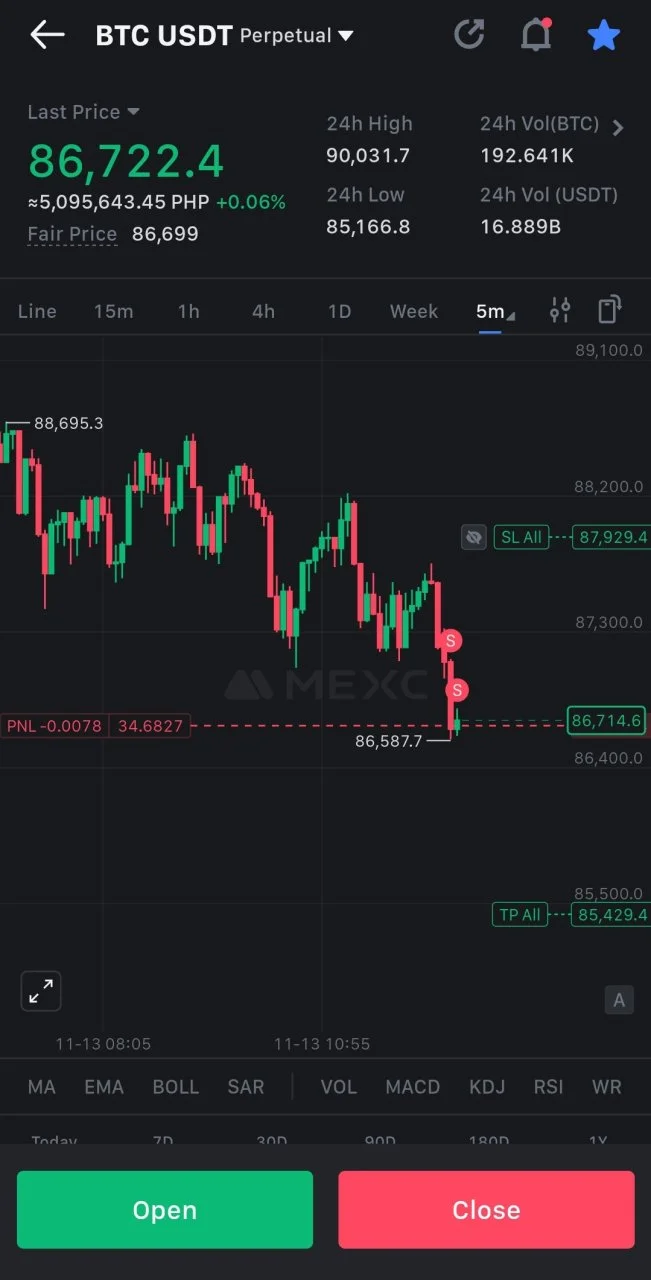Open the price alert bell icon
The height and width of the screenshot is (1280, 651).
point(537,35)
